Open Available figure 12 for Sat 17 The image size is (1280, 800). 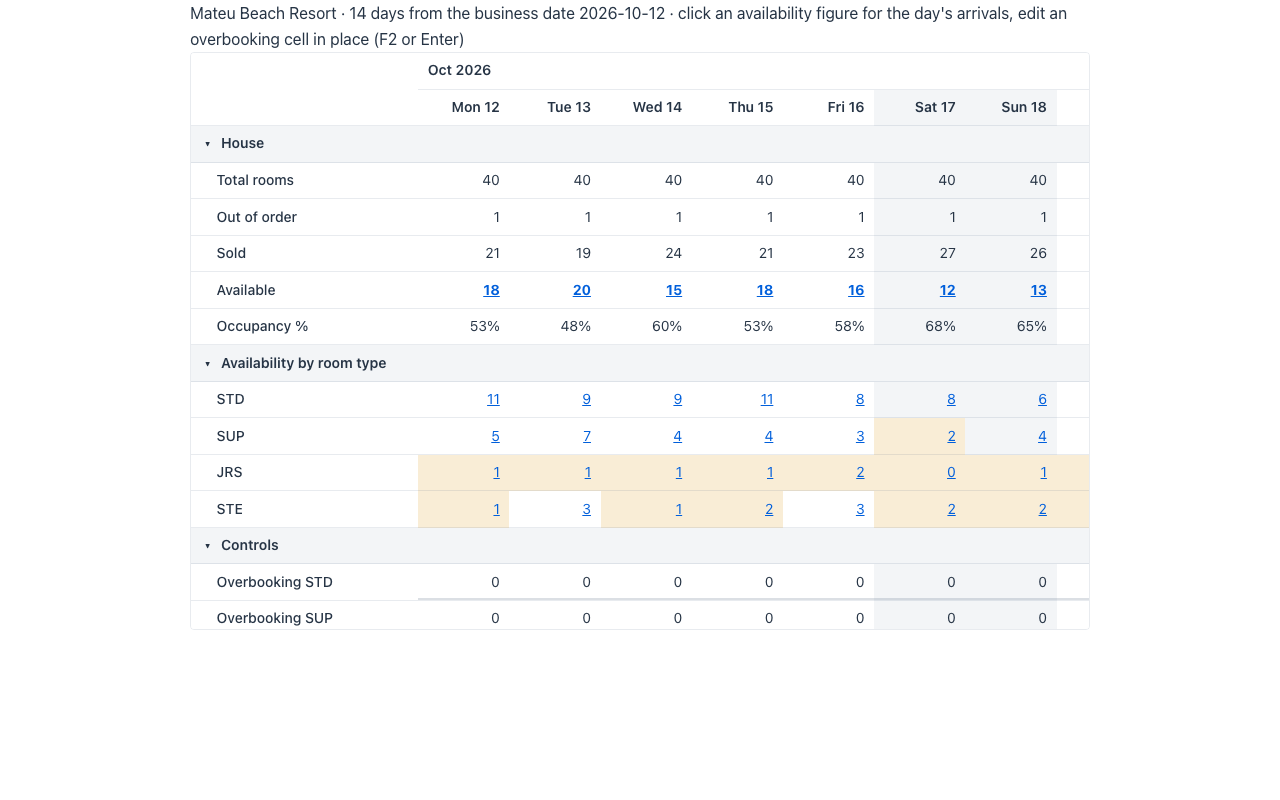point(947,290)
